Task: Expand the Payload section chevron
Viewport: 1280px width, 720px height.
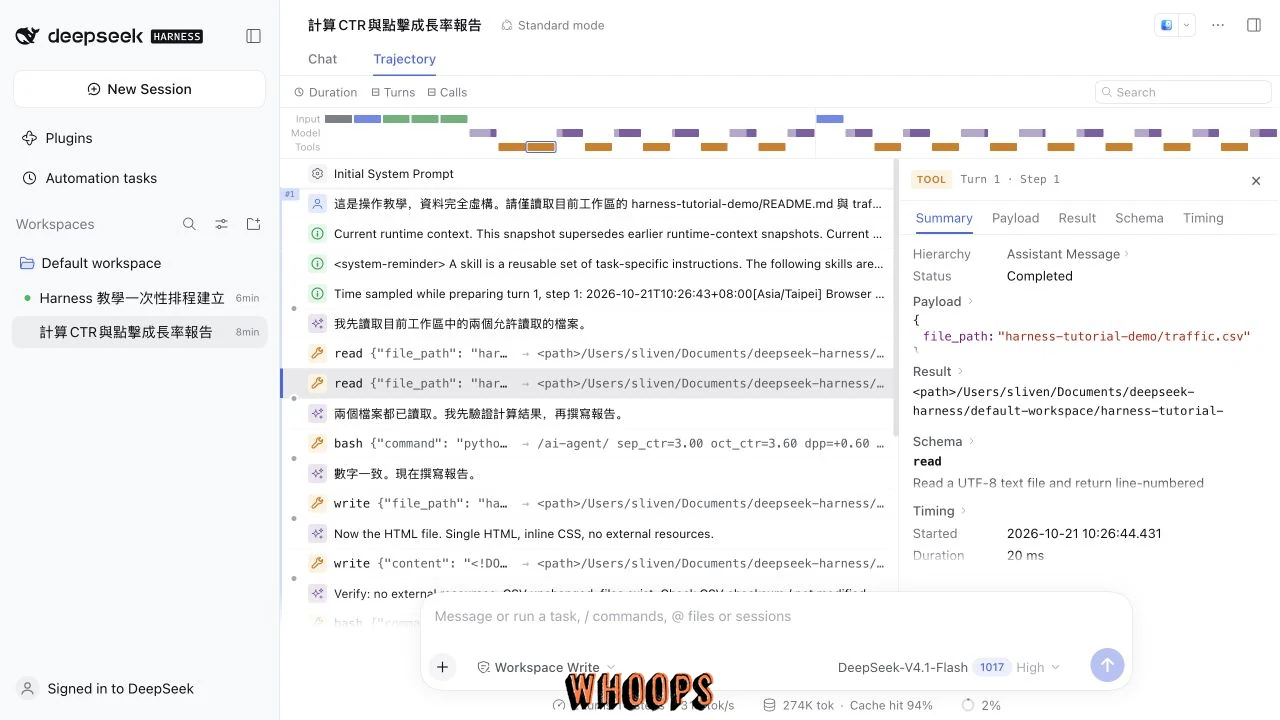Action: pyautogui.click(x=970, y=302)
